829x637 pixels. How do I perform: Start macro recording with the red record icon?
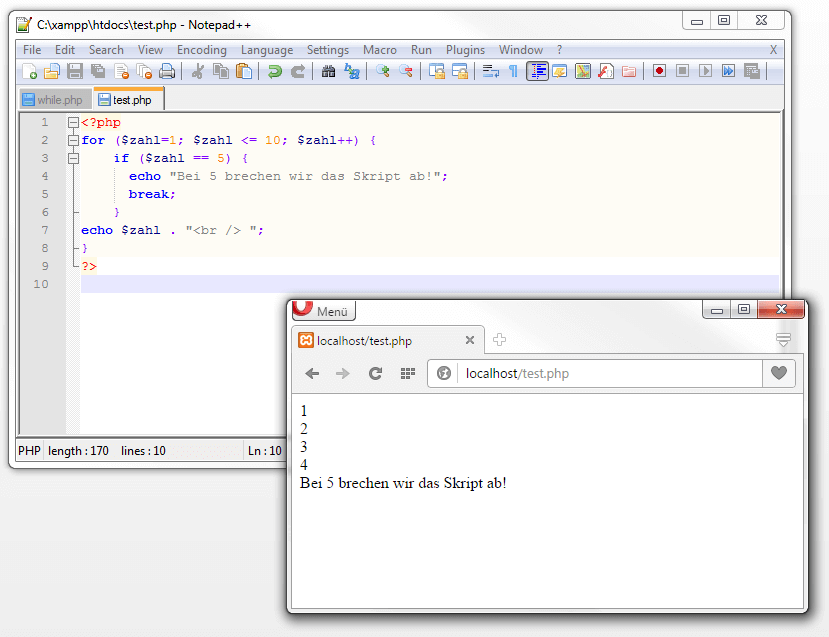pos(659,71)
